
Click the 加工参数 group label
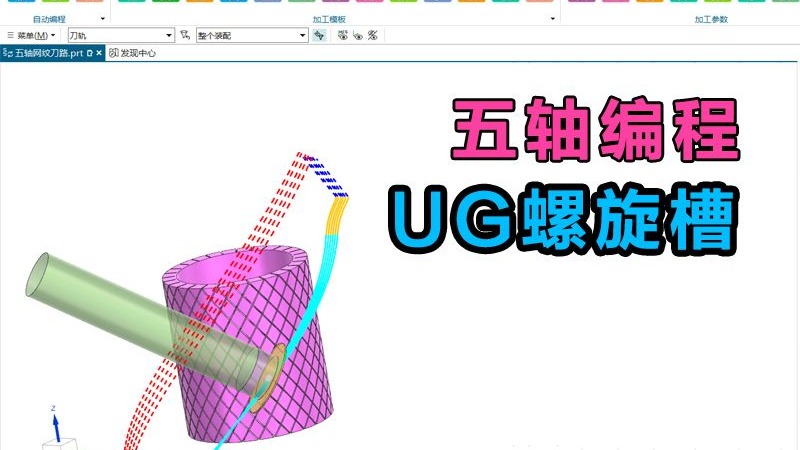pos(711,19)
